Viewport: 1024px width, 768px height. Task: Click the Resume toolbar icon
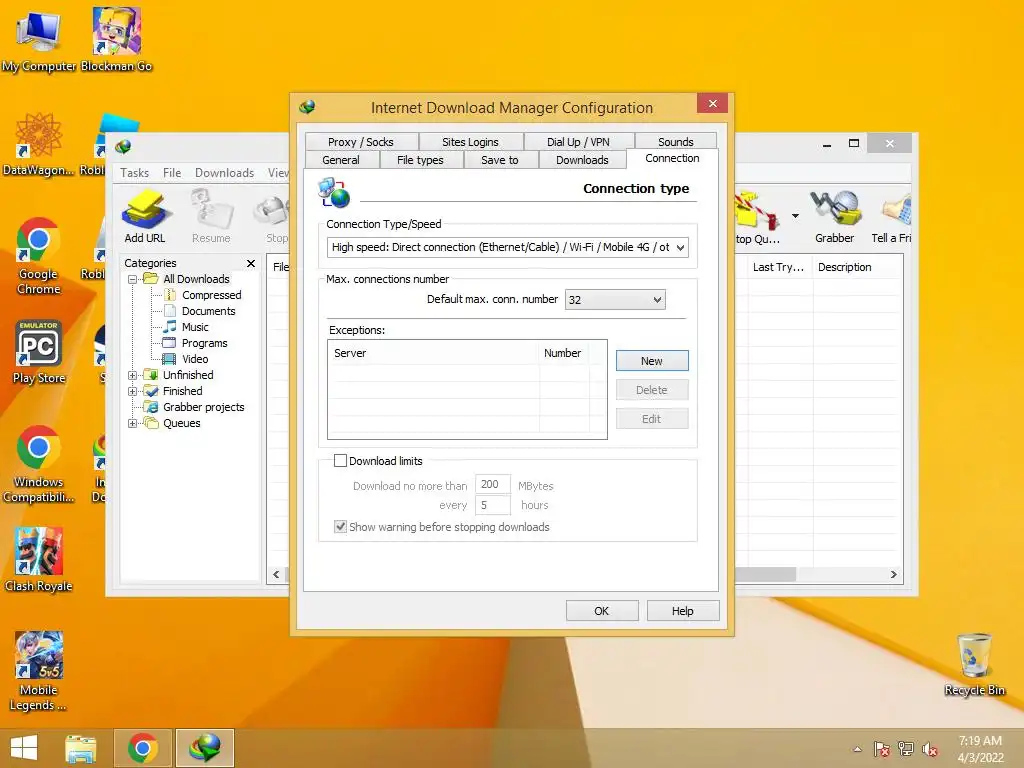click(x=211, y=217)
